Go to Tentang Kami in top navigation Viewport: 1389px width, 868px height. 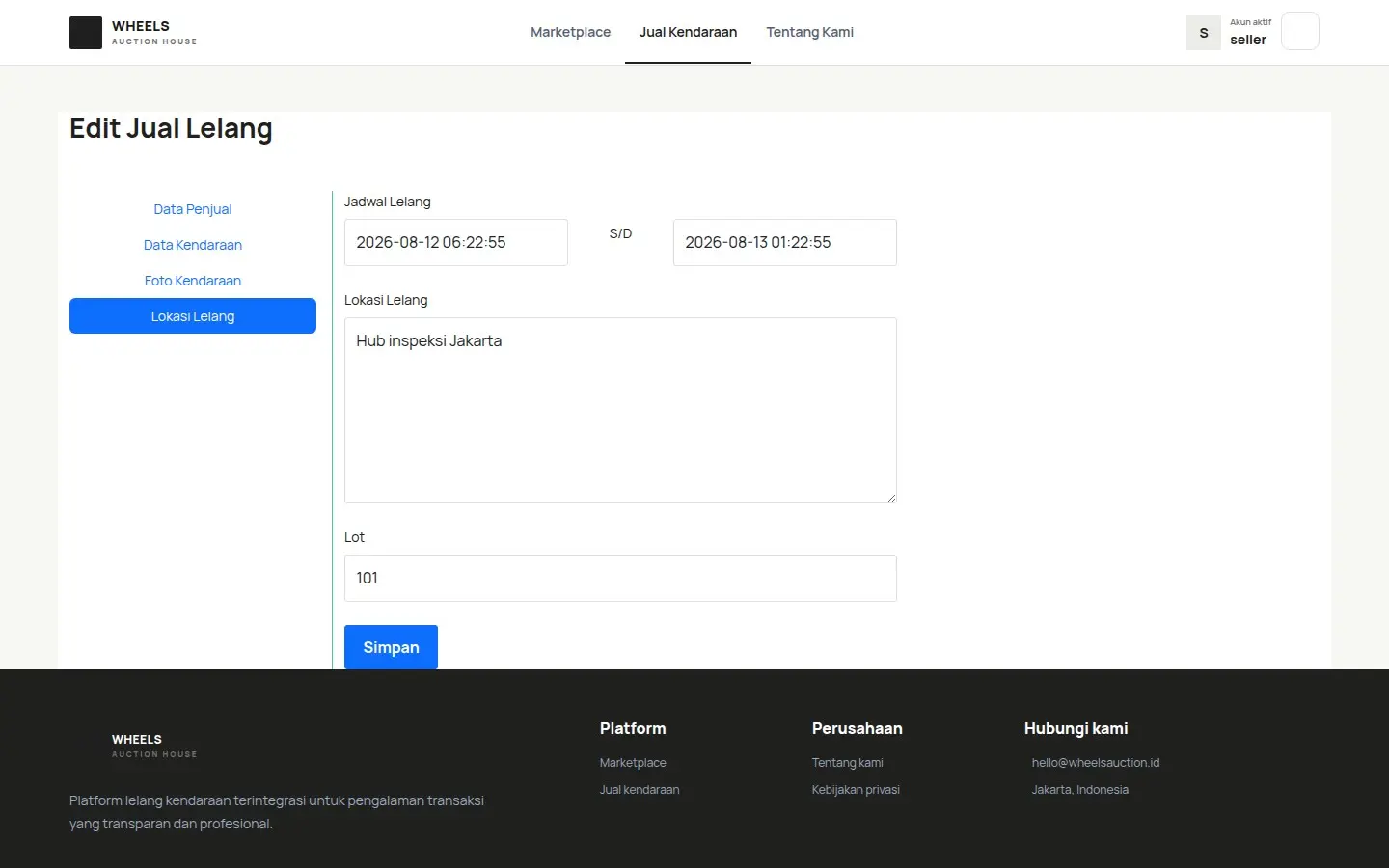809,32
